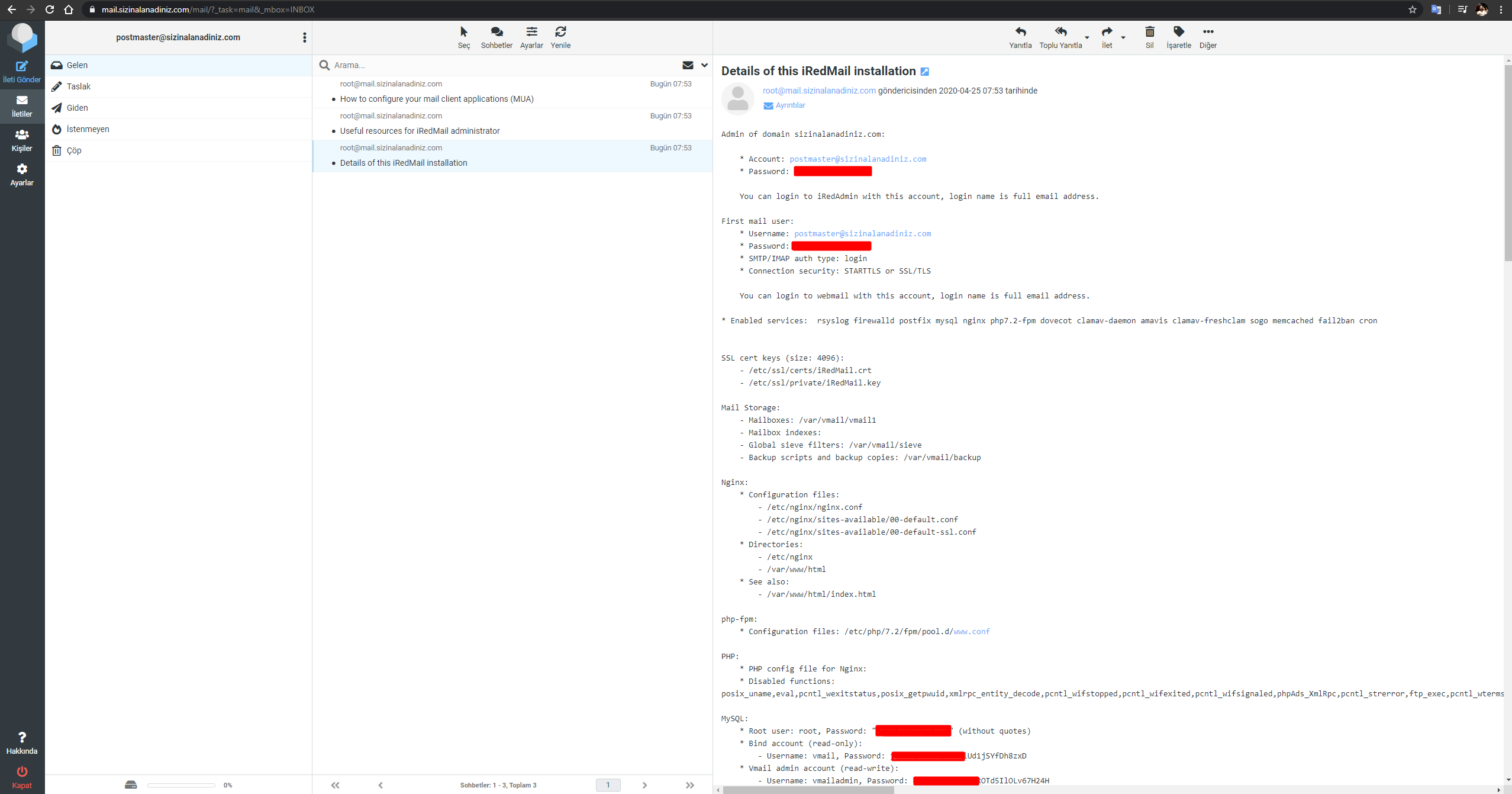Go to next page of list
1512x794 pixels.
pyautogui.click(x=644, y=785)
